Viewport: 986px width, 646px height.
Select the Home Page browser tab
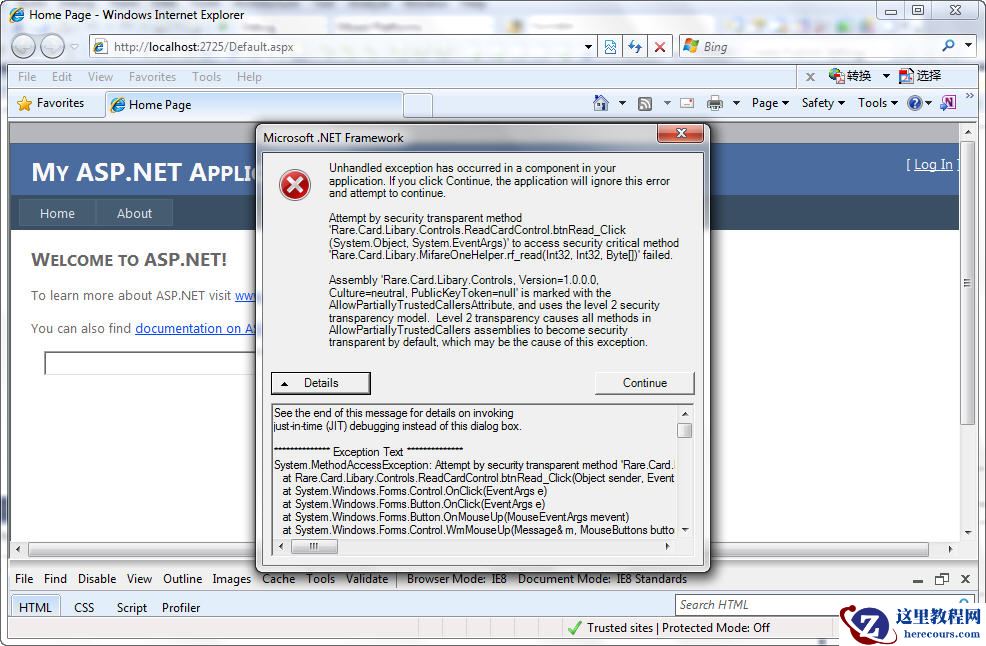[x=254, y=104]
